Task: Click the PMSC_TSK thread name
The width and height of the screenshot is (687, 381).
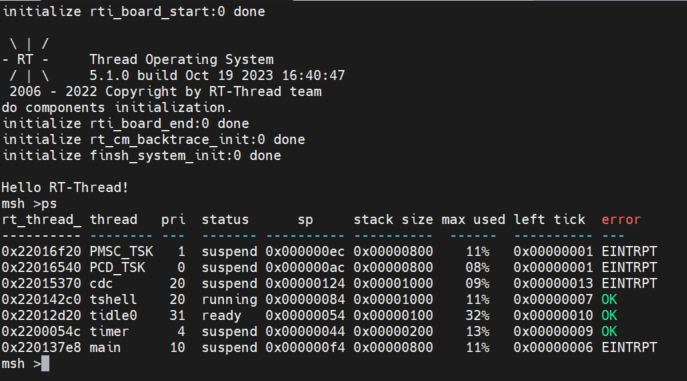Action: [x=121, y=252]
